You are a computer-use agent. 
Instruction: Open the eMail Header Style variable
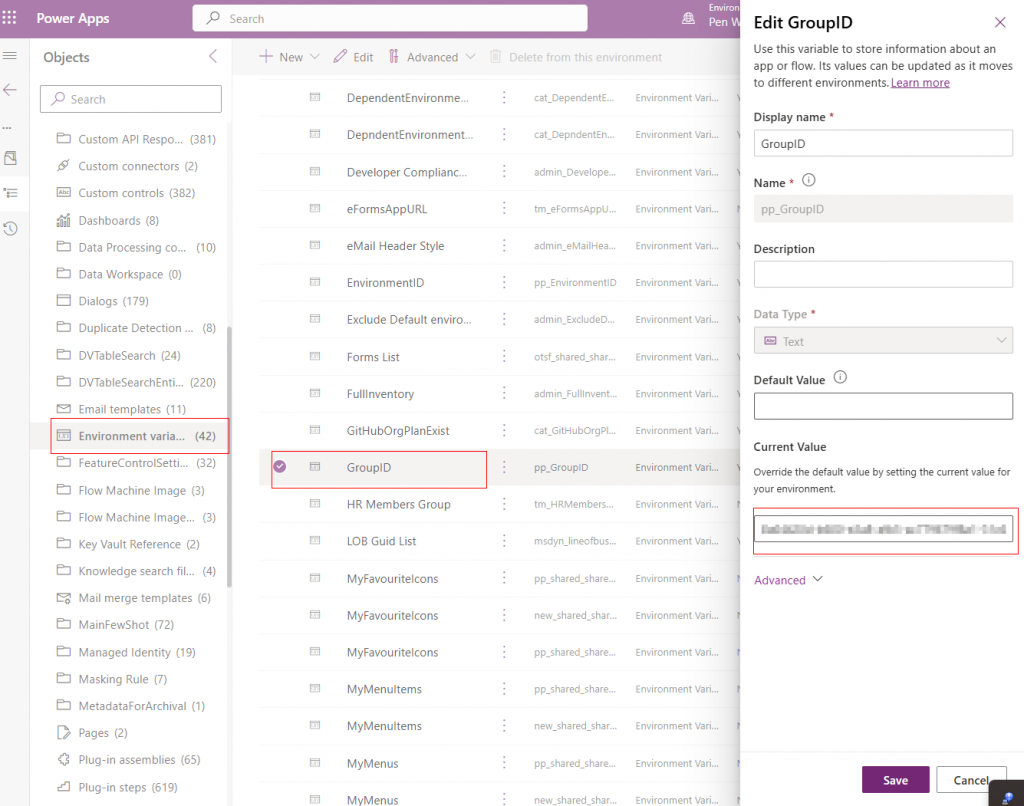[395, 246]
